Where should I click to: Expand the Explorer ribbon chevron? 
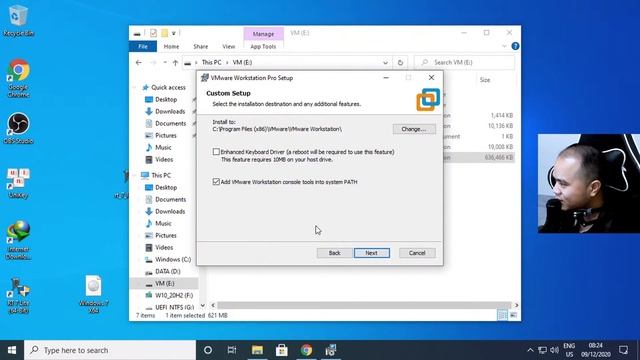coord(504,46)
